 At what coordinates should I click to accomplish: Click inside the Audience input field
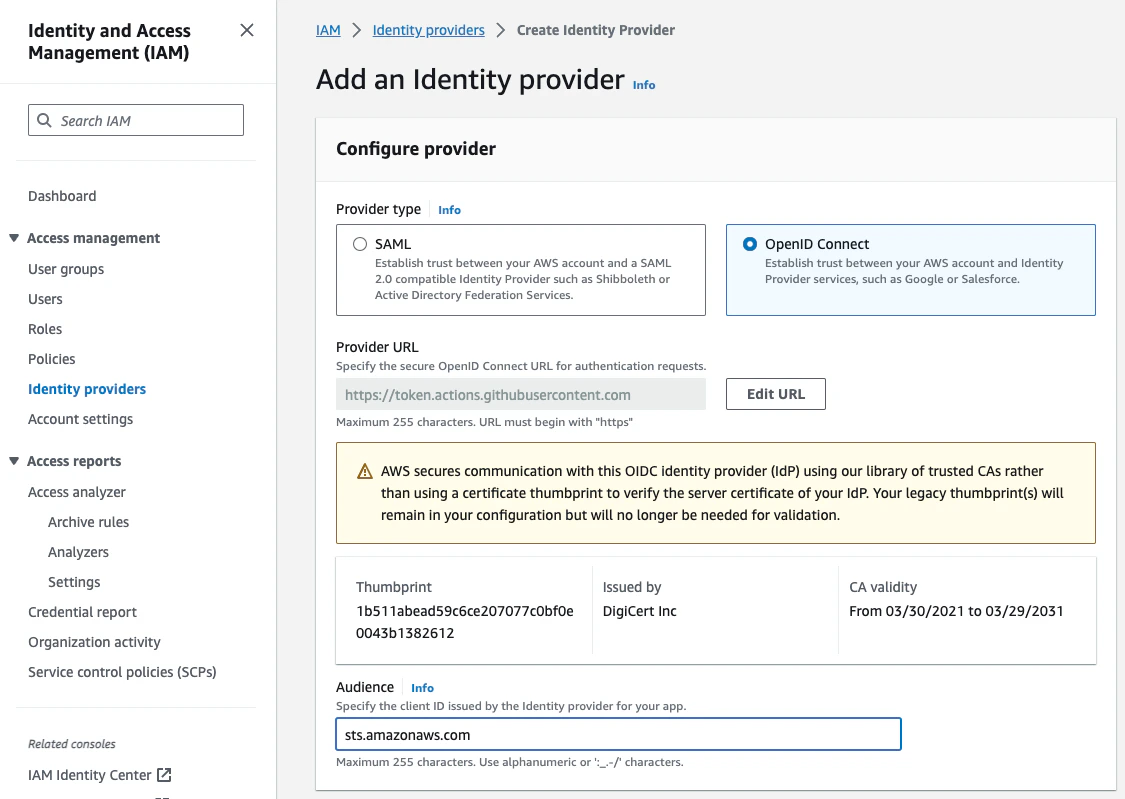(617, 734)
